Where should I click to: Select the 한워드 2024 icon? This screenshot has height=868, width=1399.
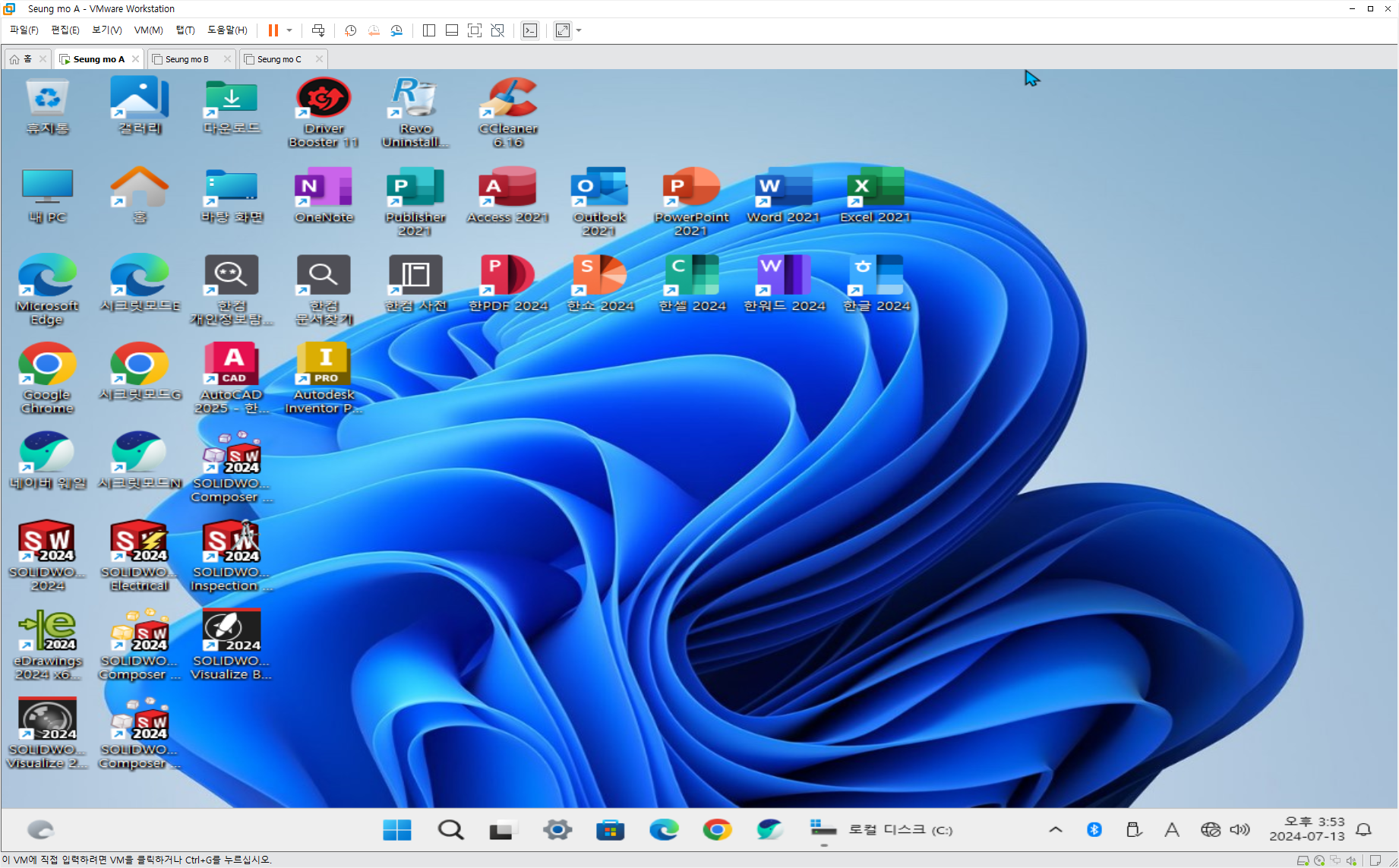click(x=784, y=285)
